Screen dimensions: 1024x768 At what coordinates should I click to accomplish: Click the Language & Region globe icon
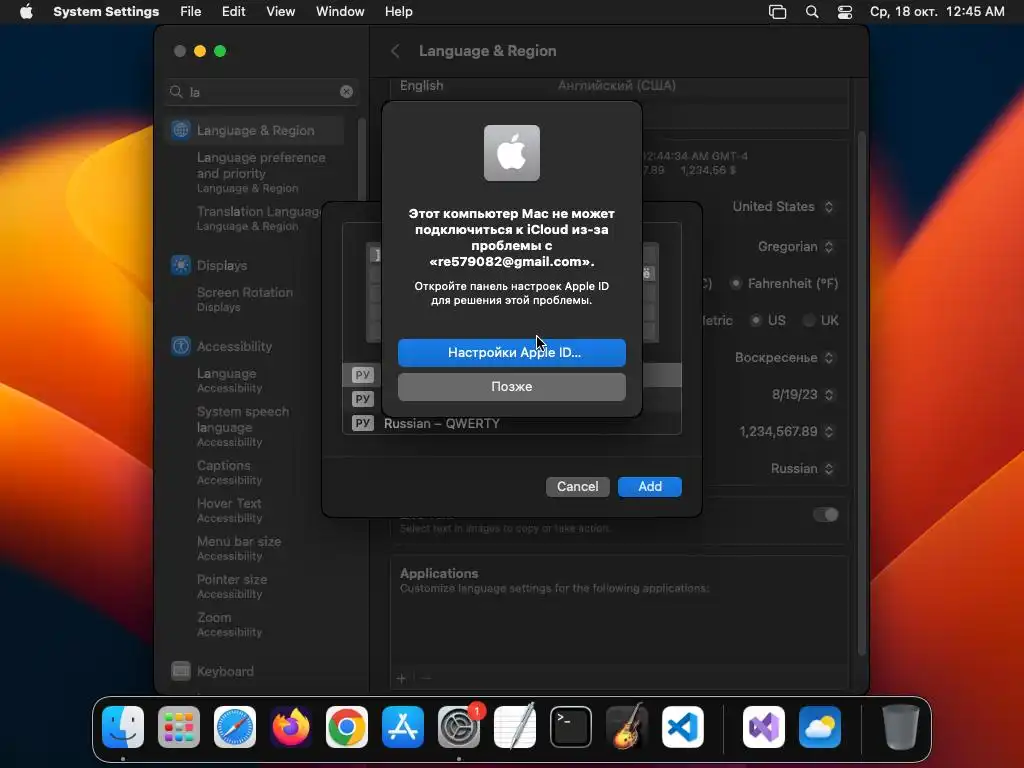click(181, 130)
